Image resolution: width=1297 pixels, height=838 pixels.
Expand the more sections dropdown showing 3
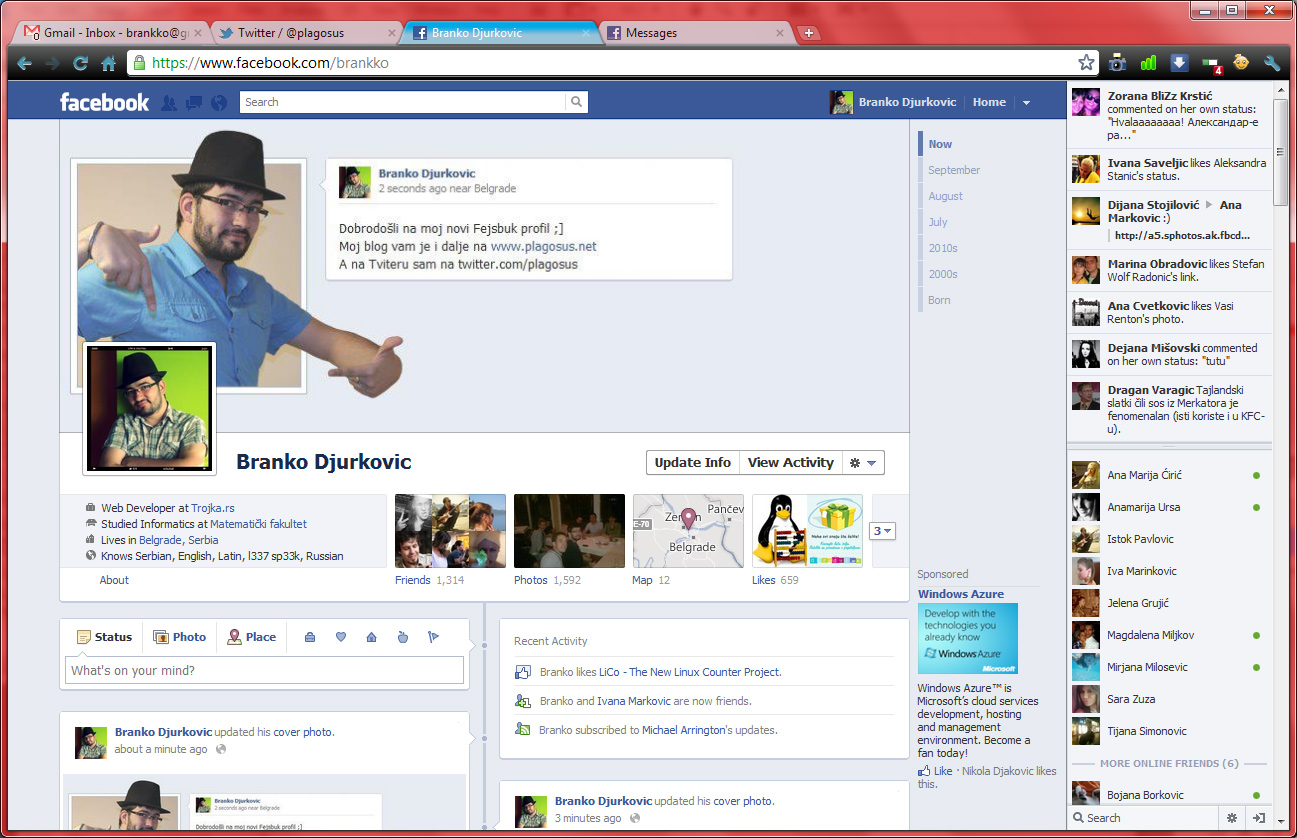882,531
